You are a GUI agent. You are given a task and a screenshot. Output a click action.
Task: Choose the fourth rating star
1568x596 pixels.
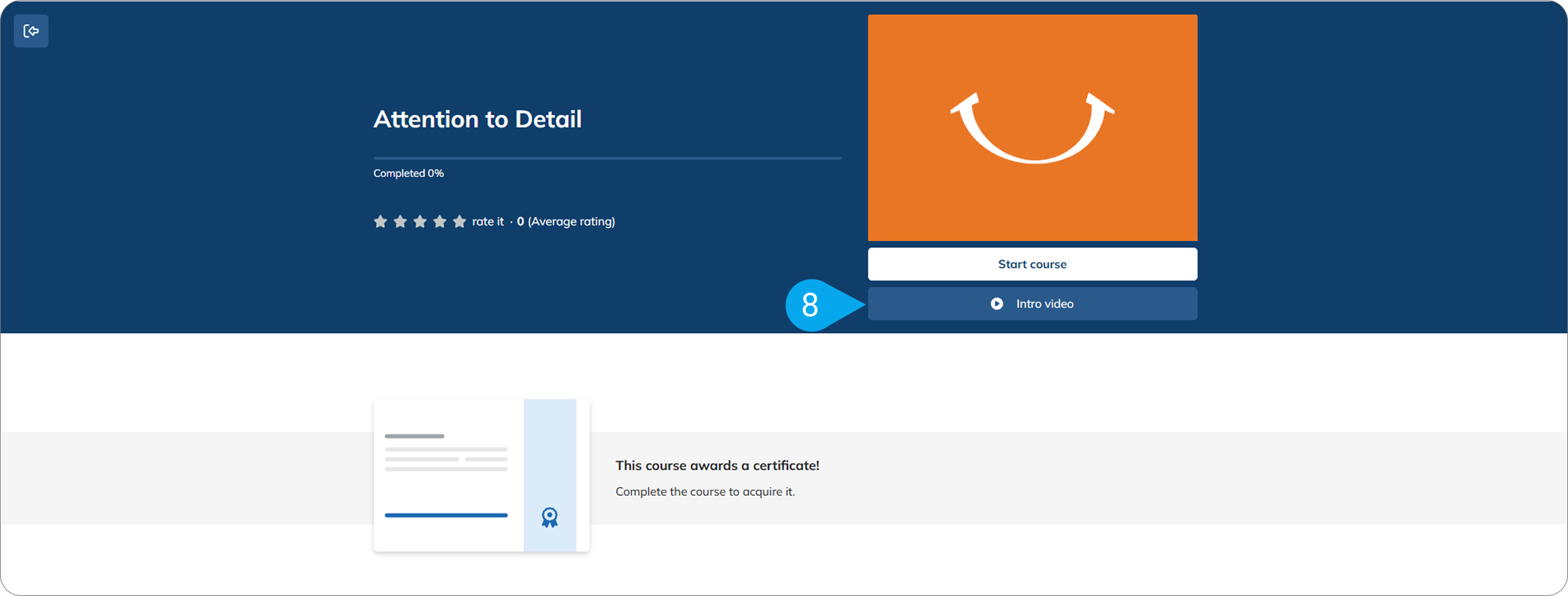click(439, 221)
